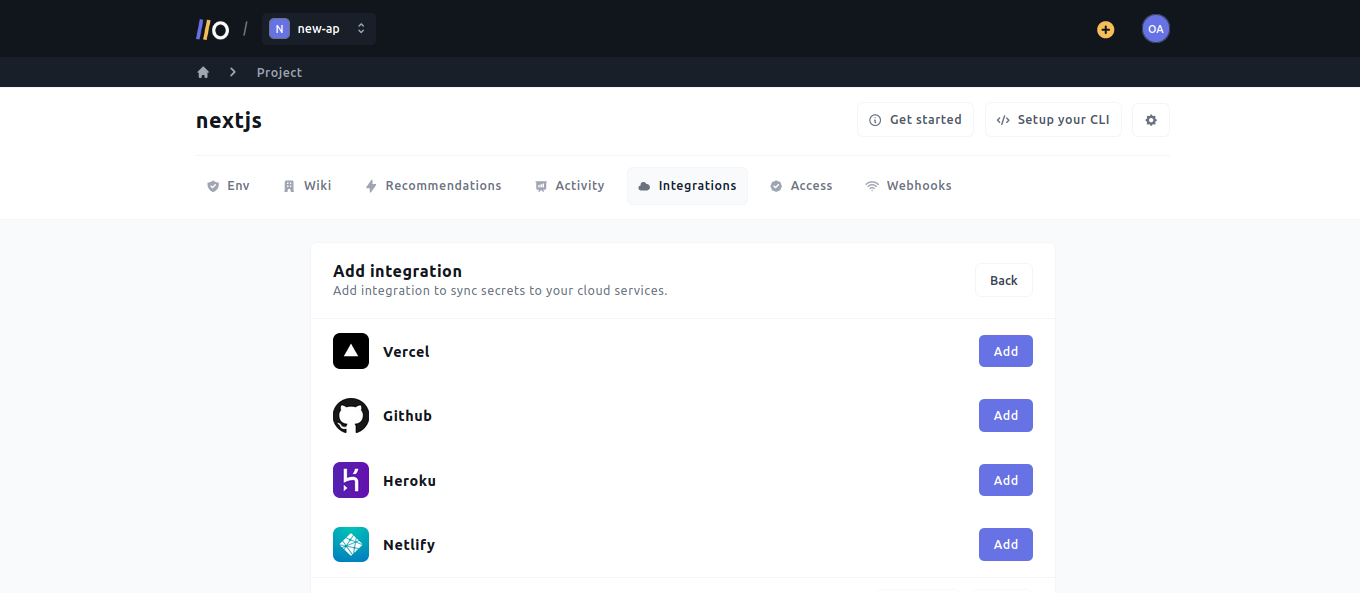
Task: Click the Vercel label text
Action: click(406, 352)
